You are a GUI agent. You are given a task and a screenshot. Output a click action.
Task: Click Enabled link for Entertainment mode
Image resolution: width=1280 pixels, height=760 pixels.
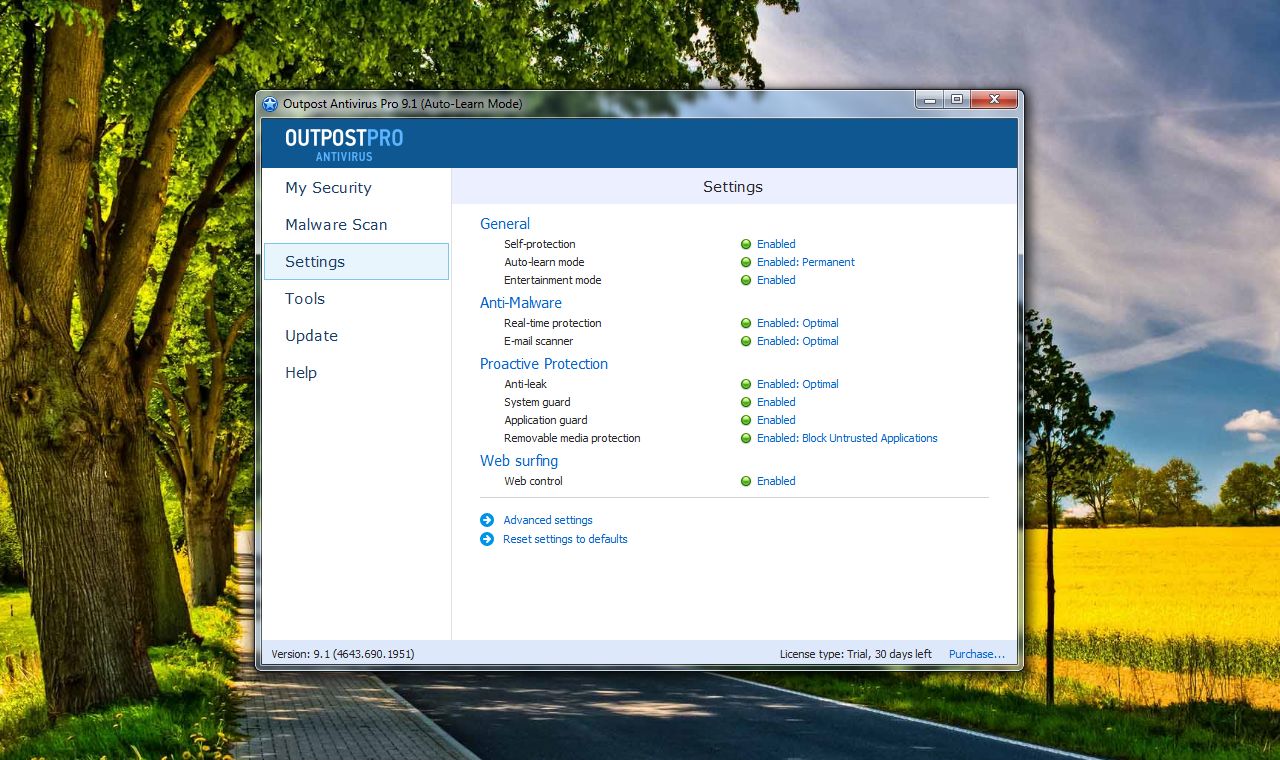[776, 280]
